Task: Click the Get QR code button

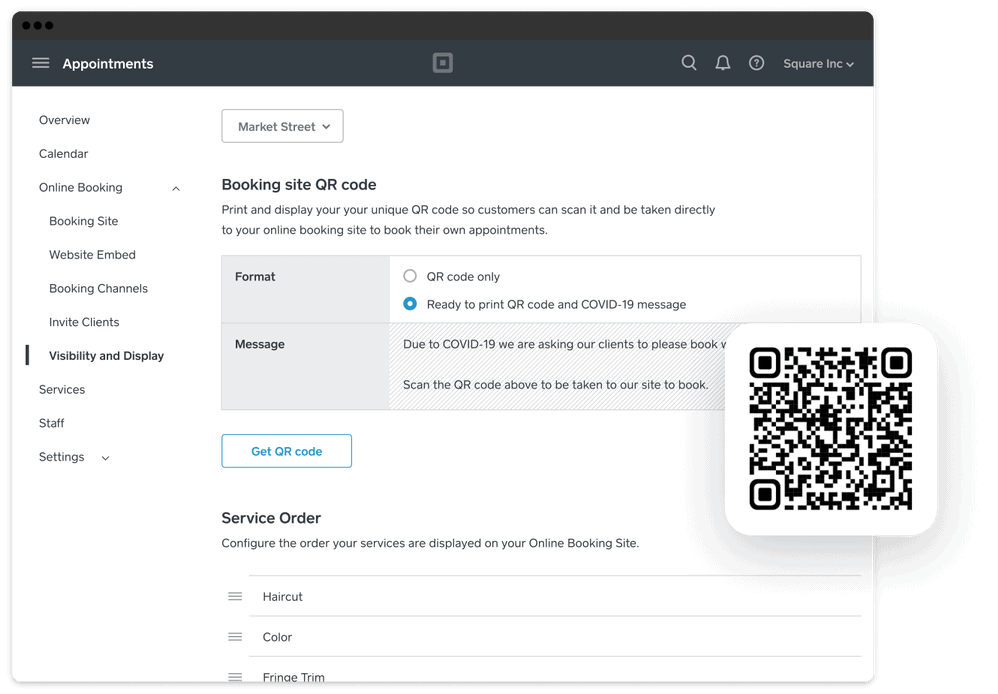Action: pyautogui.click(x=286, y=451)
